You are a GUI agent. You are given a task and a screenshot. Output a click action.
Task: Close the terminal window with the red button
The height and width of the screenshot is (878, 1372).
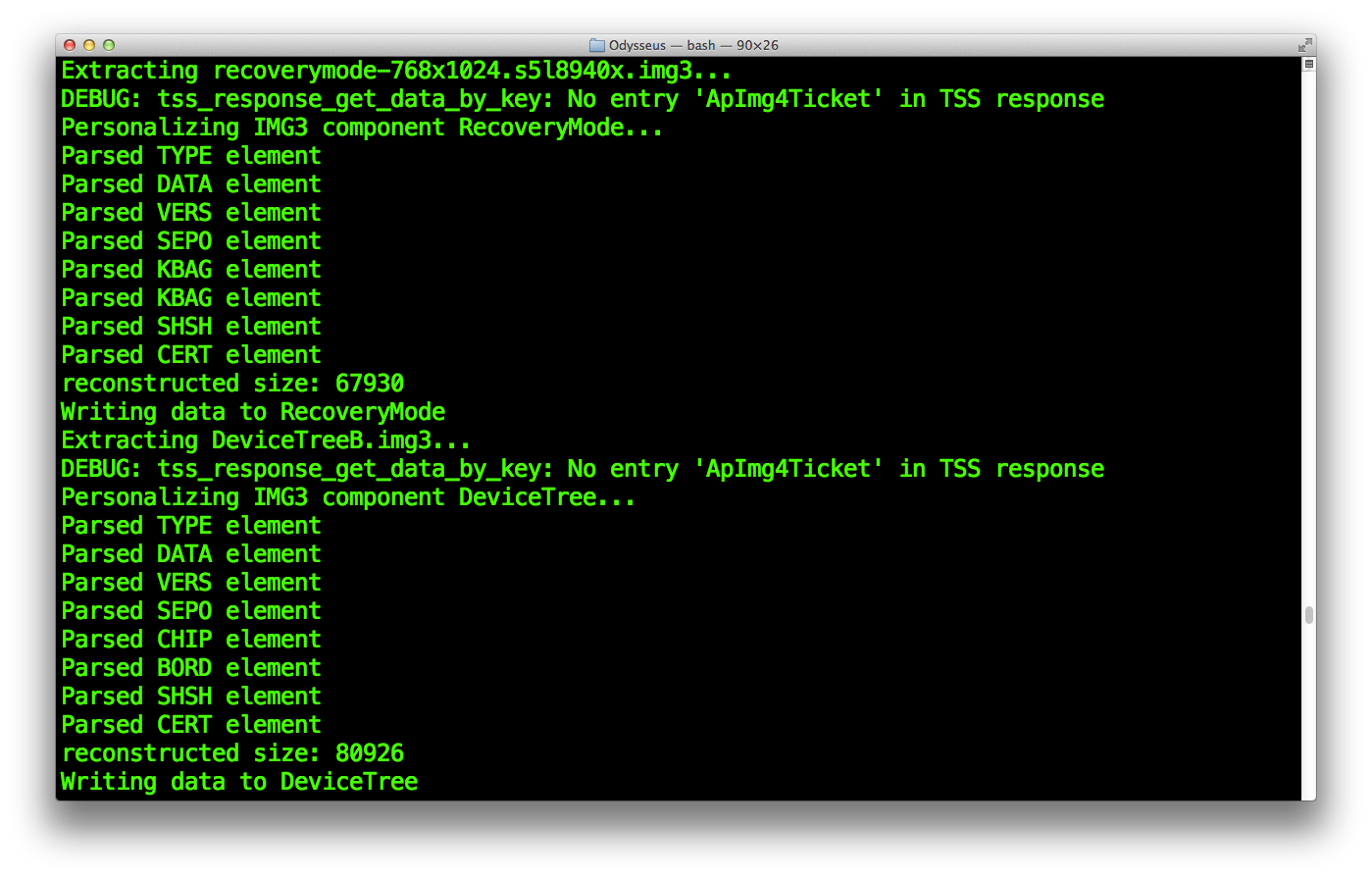coord(70,45)
